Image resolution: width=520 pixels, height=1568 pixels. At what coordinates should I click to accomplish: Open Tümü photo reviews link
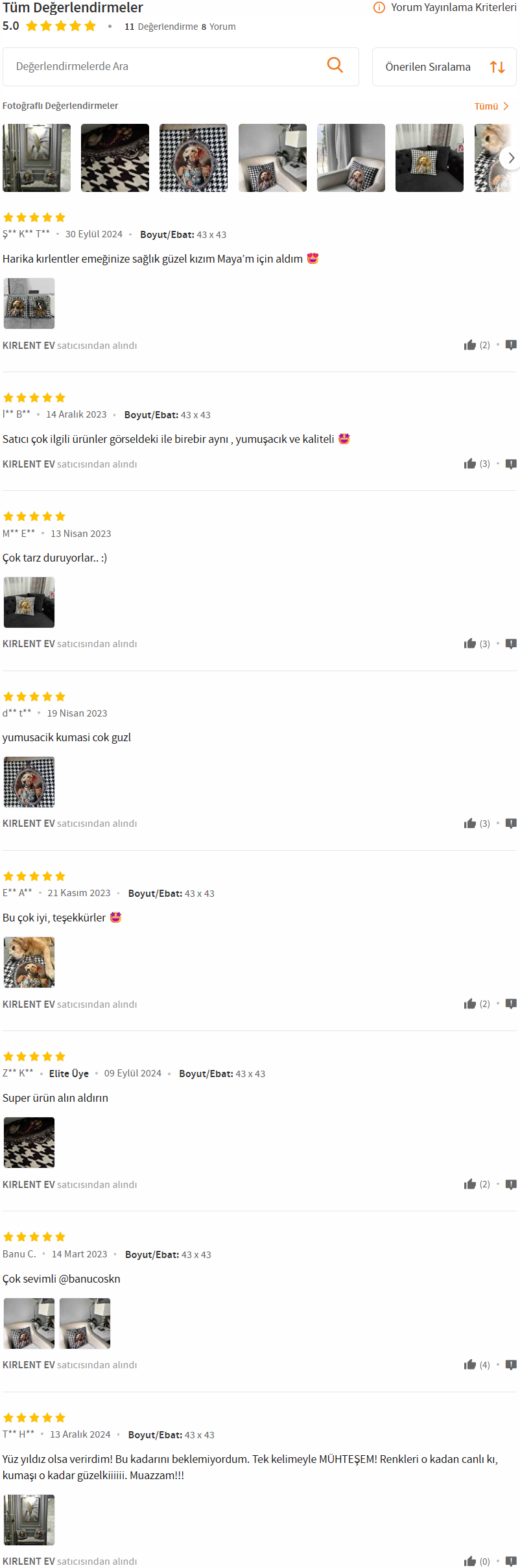pos(491,106)
